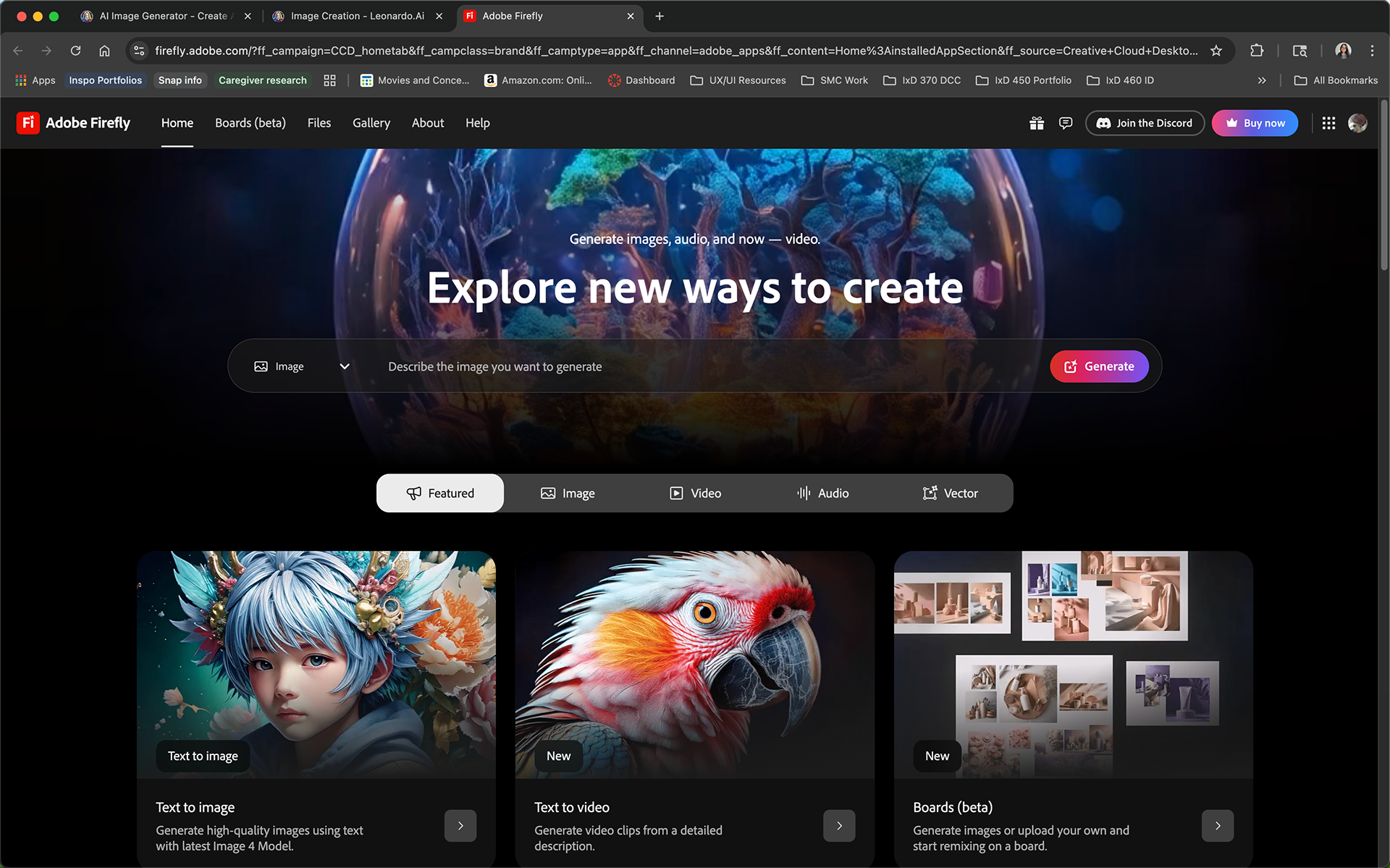Close the Leonardo.Ai Image Creation tab
The image size is (1390, 868).
coord(439,16)
